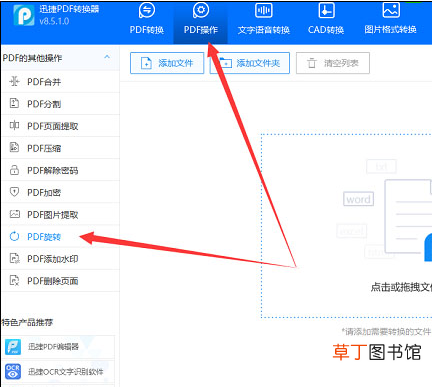Switch to the PDF操作 tab

click(x=201, y=22)
